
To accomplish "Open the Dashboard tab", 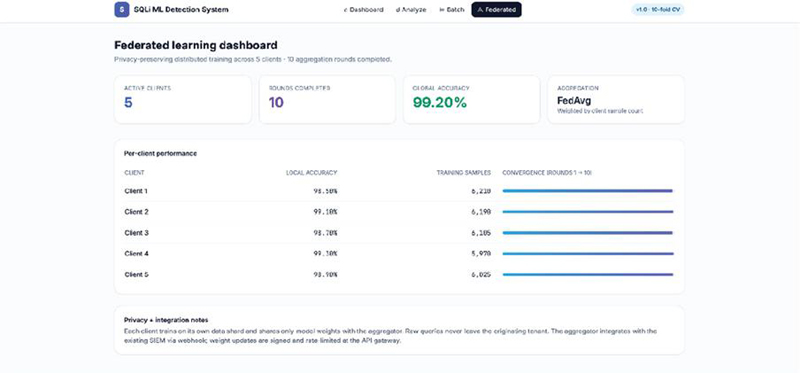I will coord(363,10).
